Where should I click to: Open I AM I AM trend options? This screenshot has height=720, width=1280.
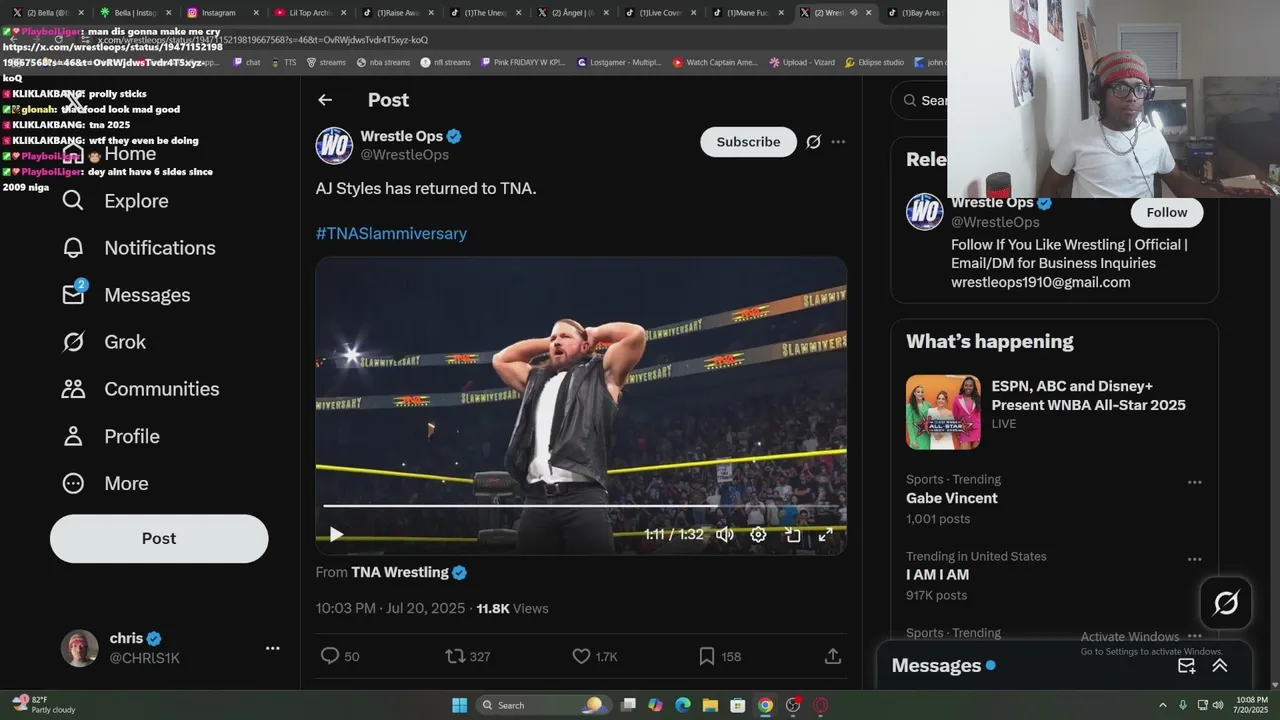tap(1194, 559)
